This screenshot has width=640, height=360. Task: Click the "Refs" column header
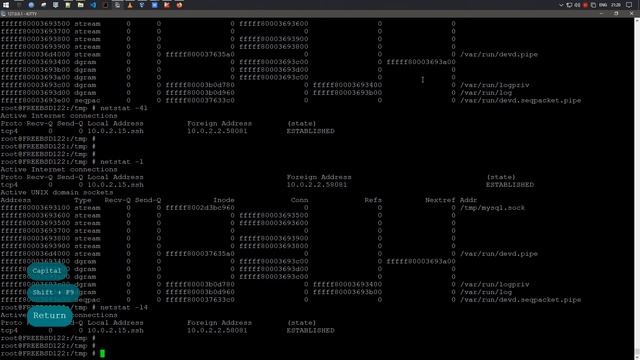(373, 200)
